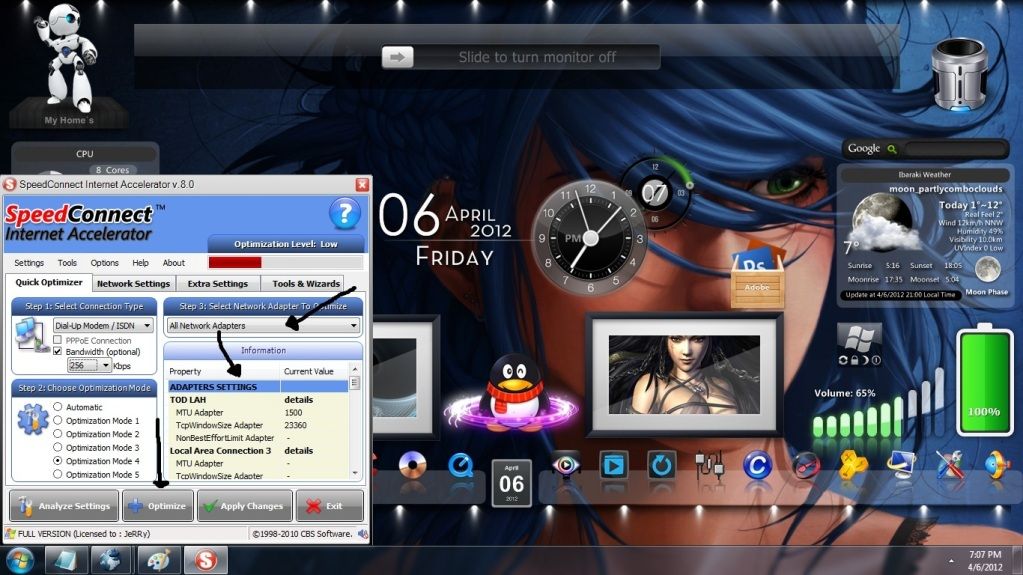
Task: Switch to the Extra Settings tab
Action: (x=217, y=283)
